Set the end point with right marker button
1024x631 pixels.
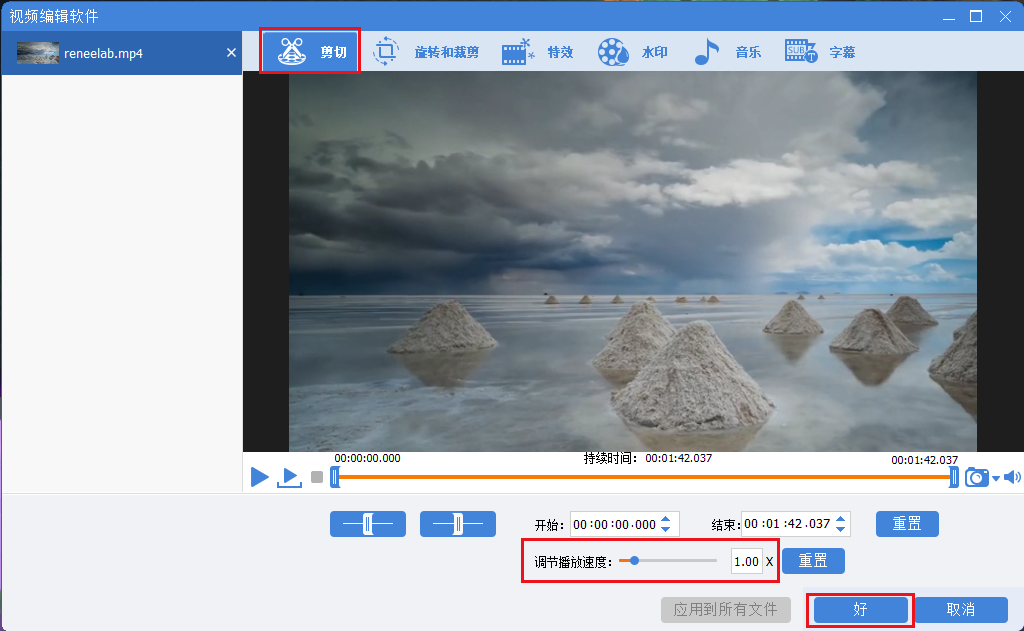458,524
